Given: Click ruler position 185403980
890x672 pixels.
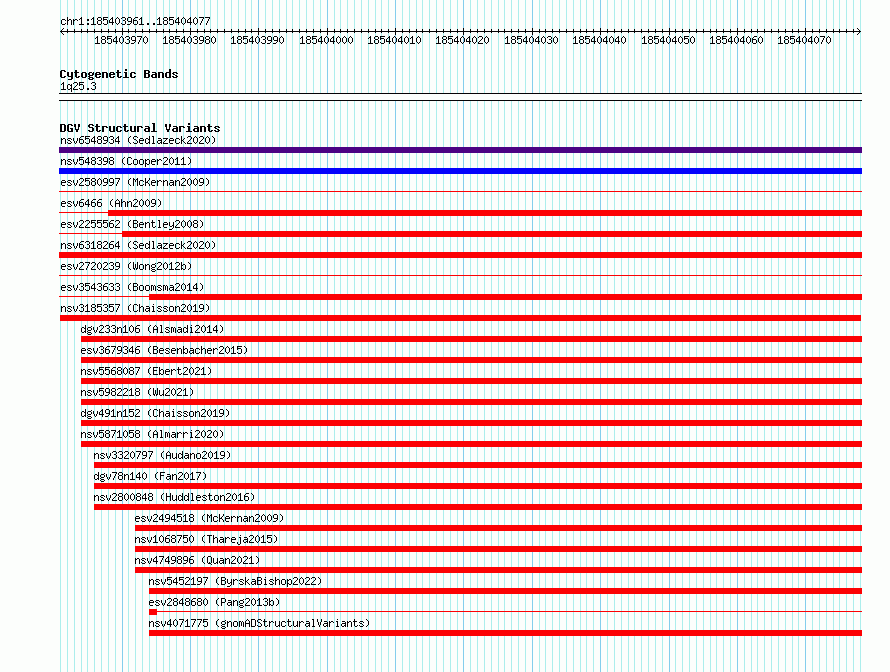Looking at the screenshot, I should click(x=190, y=40).
